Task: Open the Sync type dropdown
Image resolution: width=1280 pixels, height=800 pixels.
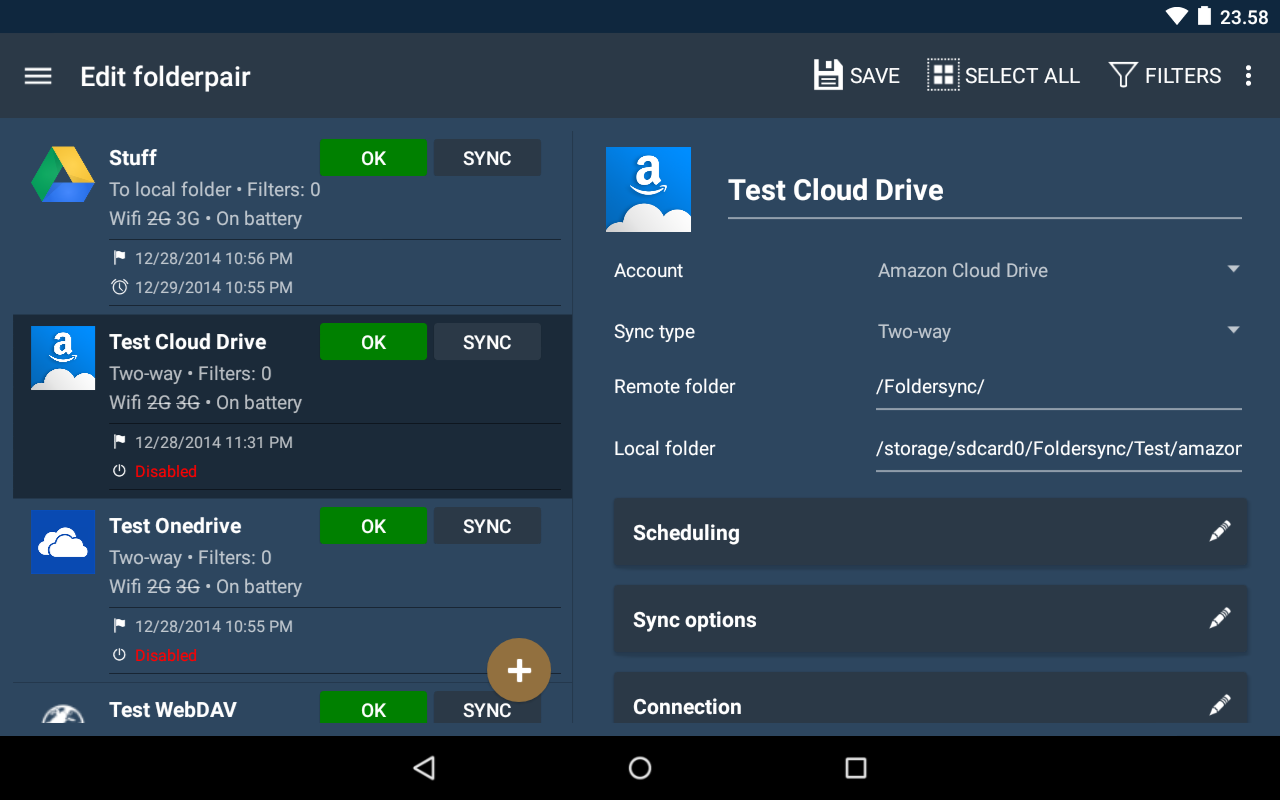Action: point(1059,331)
